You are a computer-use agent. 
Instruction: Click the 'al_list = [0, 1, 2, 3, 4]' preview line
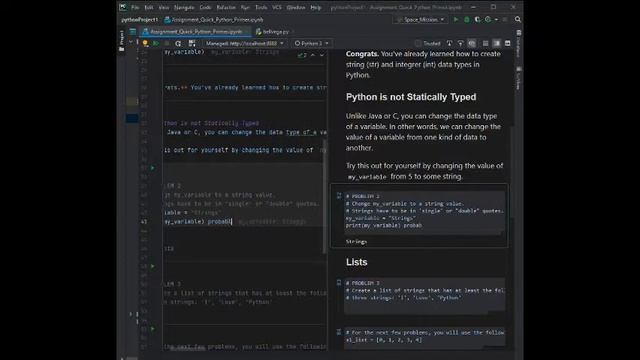384,340
